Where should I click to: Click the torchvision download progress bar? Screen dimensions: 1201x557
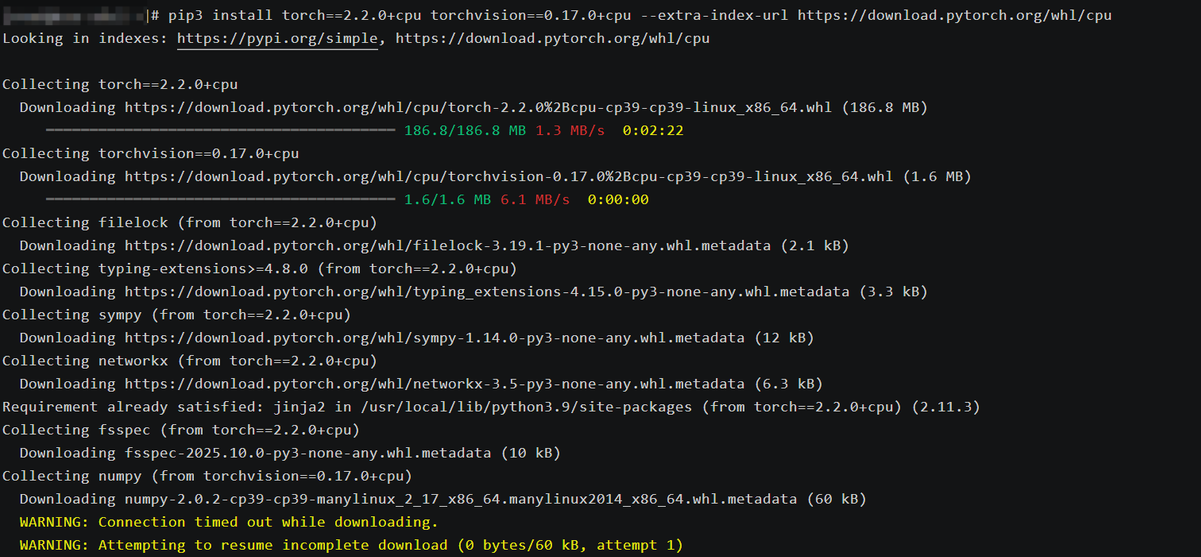[x=221, y=199]
